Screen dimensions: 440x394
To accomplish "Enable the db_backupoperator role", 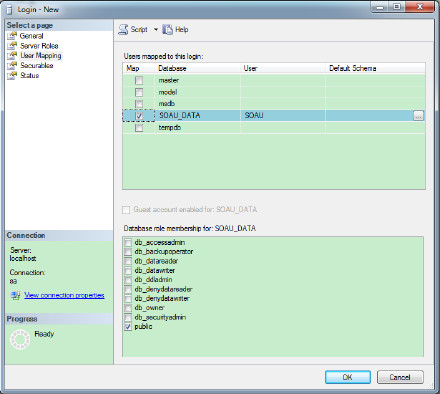I will [x=128, y=252].
